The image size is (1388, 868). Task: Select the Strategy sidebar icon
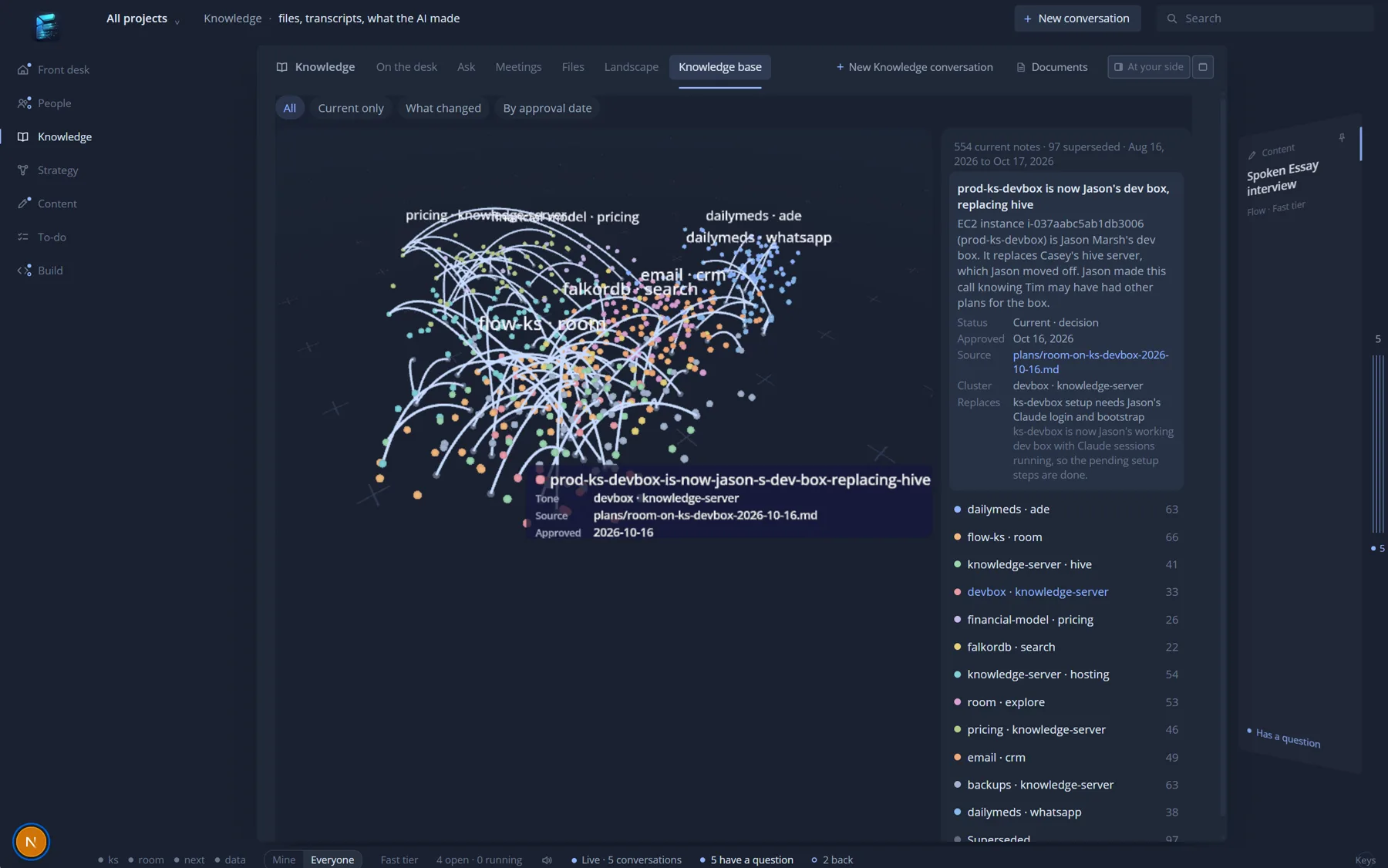coord(23,170)
